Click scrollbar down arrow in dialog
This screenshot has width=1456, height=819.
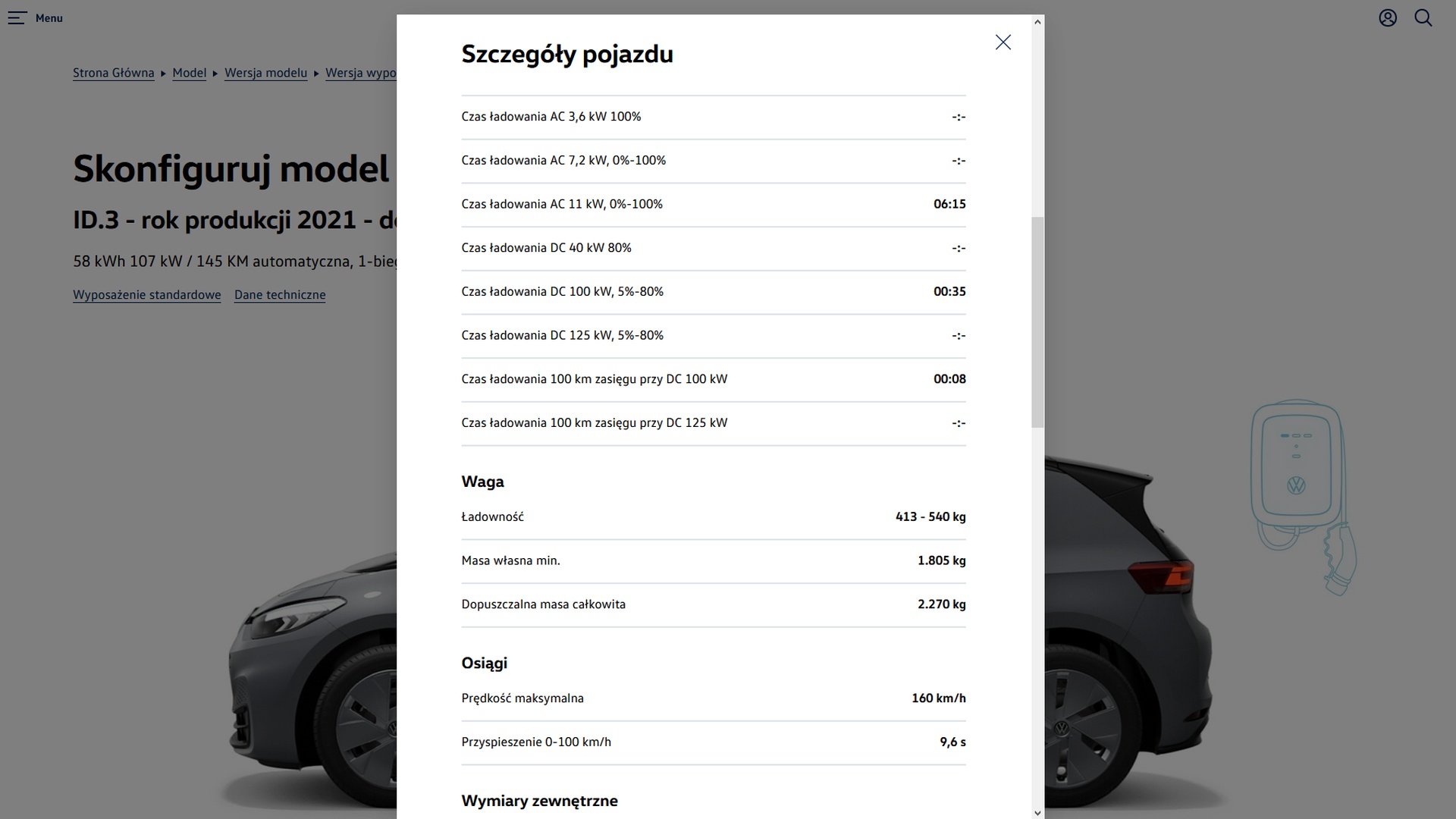pos(1037,812)
